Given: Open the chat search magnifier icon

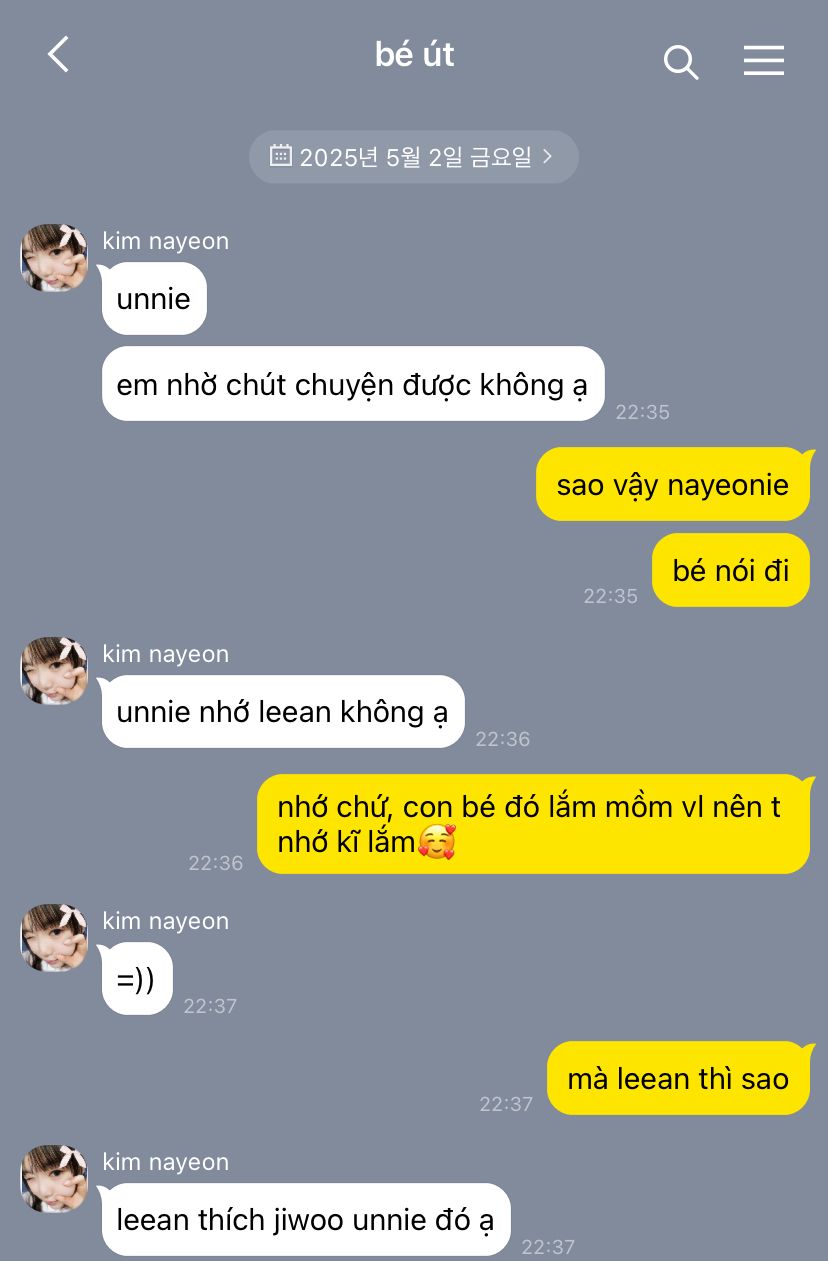Looking at the screenshot, I should [681, 62].
